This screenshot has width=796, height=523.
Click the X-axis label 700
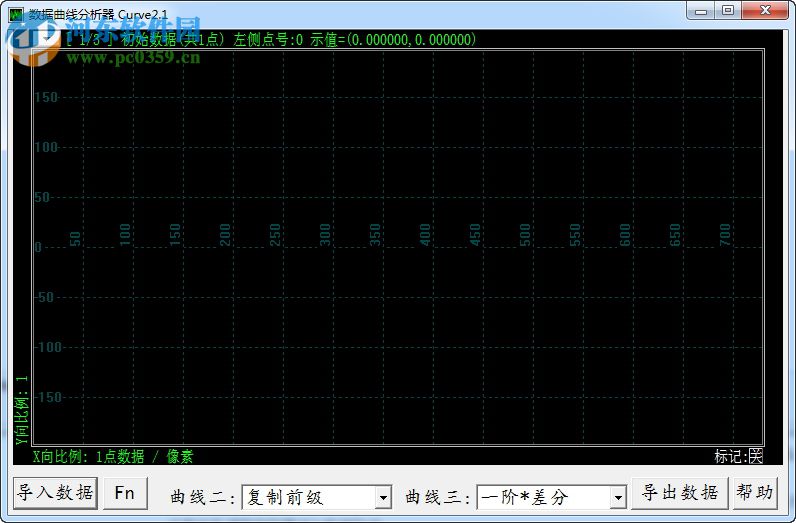(725, 235)
